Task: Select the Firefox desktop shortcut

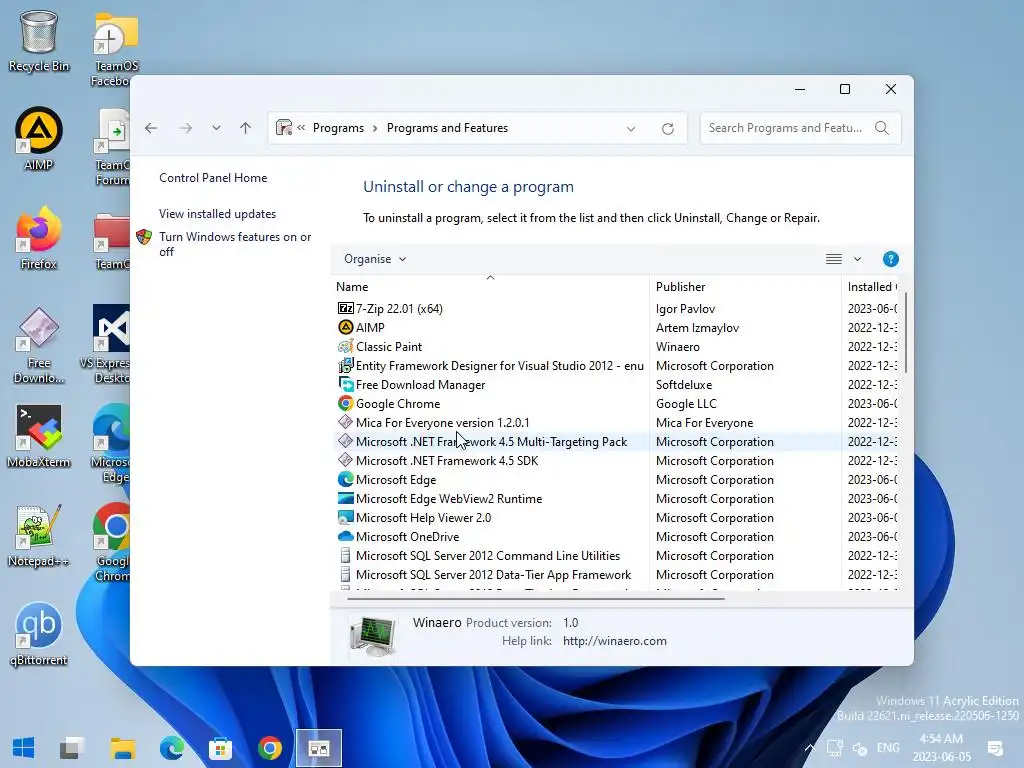Action: 39,238
